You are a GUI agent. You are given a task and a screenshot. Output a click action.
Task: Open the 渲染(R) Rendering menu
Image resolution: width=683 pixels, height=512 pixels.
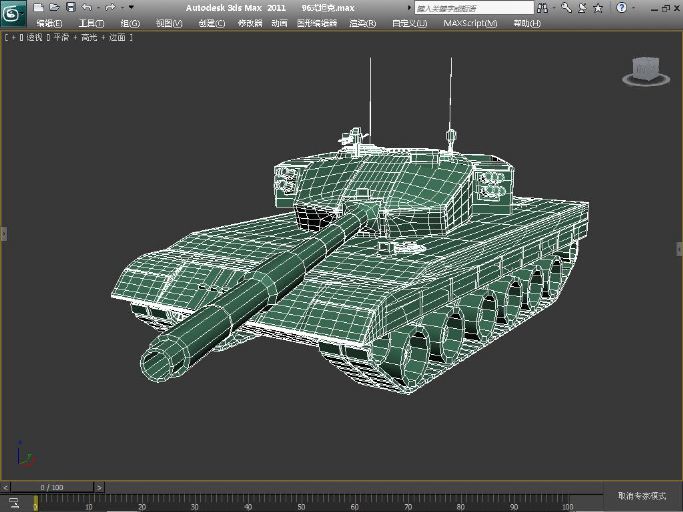[363, 24]
